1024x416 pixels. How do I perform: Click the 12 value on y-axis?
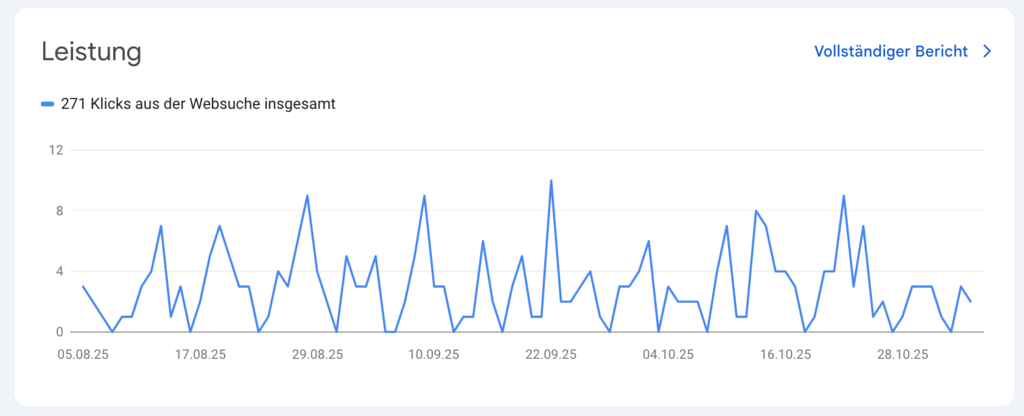55,150
